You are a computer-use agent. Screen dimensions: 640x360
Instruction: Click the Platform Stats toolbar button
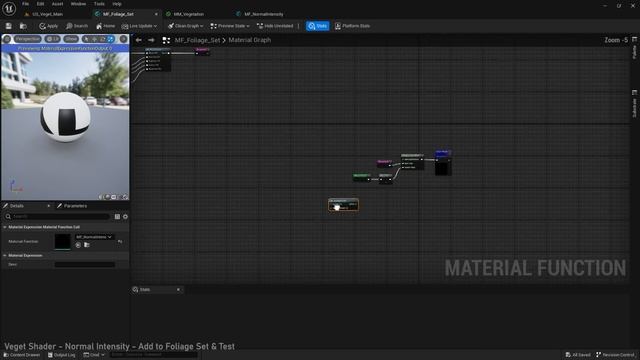pyautogui.click(x=352, y=26)
